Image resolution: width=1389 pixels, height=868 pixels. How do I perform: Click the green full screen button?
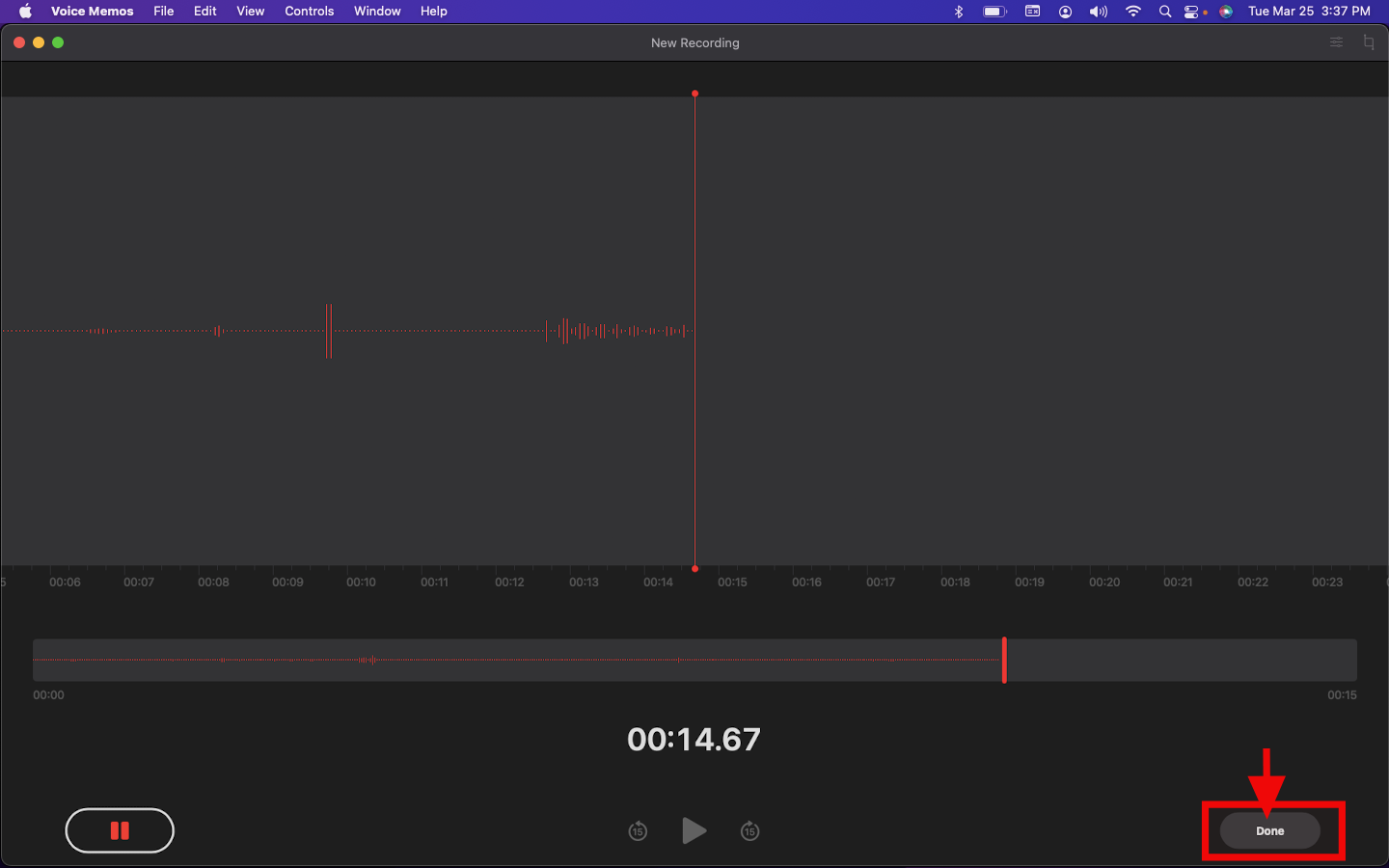click(x=58, y=42)
